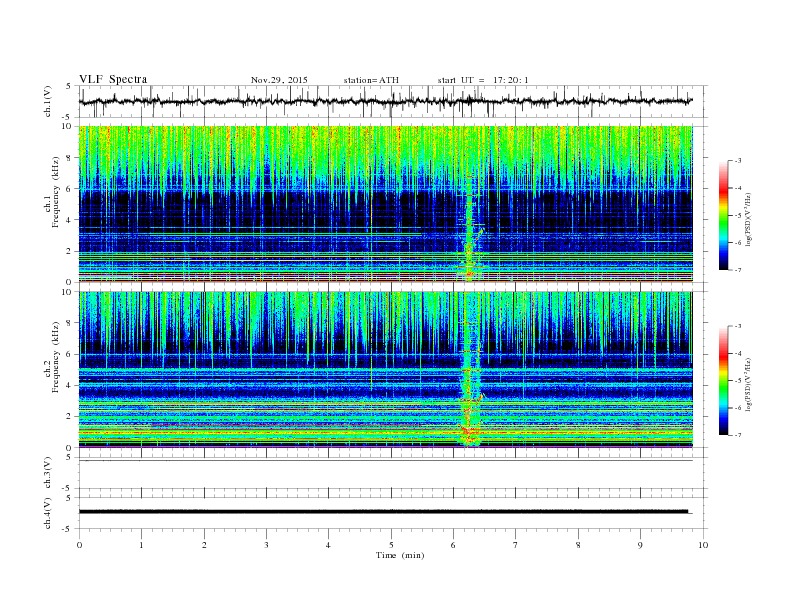Click the ch.2 spectrogram color scale bar
Viewport: 792px width, 612px height.
pyautogui.click(x=723, y=381)
